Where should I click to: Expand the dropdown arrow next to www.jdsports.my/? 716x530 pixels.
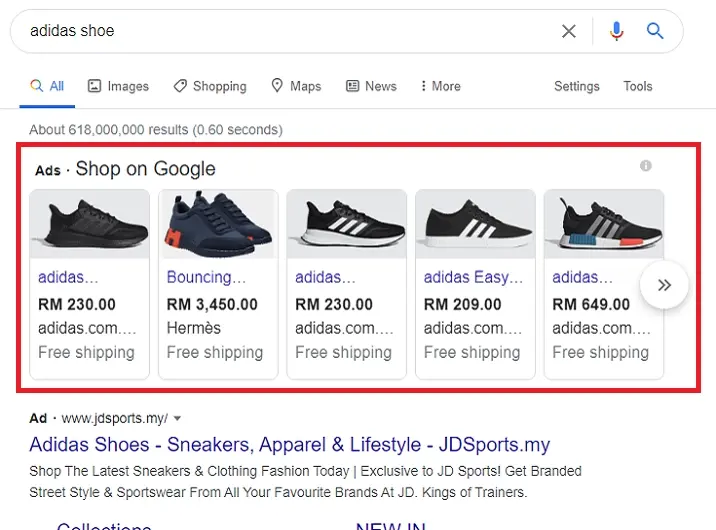click(178, 418)
